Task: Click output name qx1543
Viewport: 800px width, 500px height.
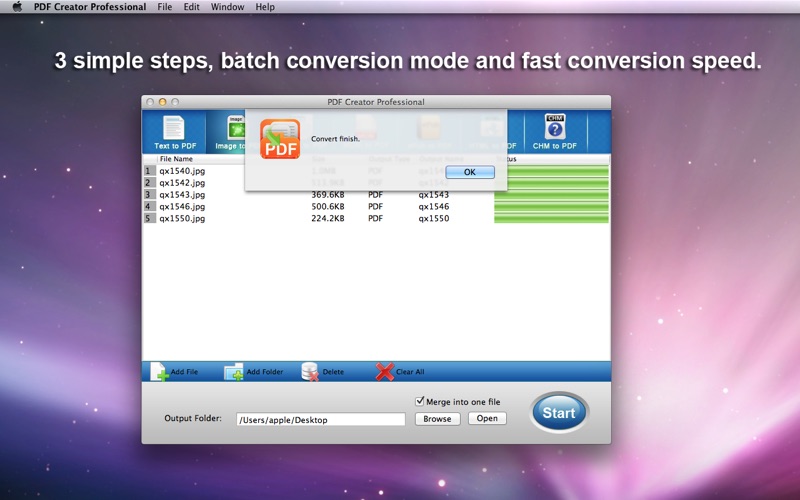Action: pyautogui.click(x=434, y=194)
